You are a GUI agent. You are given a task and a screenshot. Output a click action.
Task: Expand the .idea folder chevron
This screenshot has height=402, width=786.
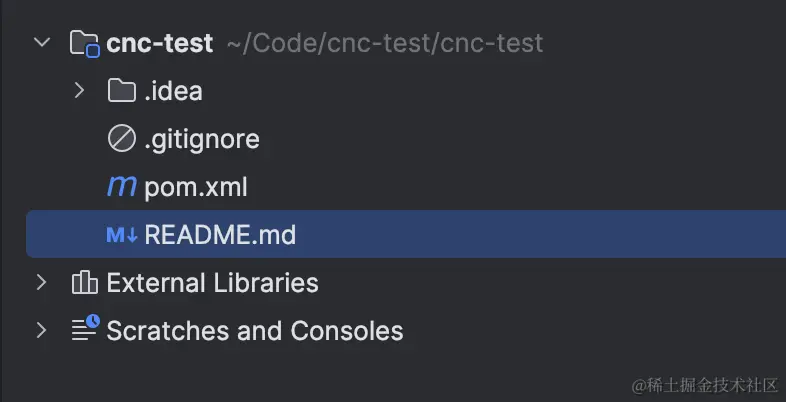click(79, 91)
